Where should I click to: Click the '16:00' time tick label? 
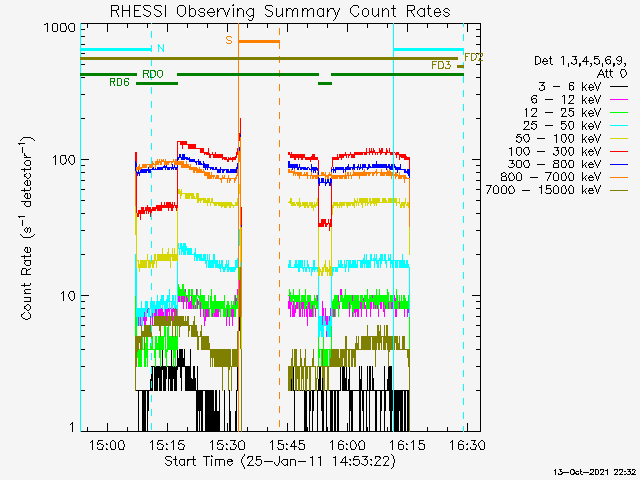pos(347,445)
